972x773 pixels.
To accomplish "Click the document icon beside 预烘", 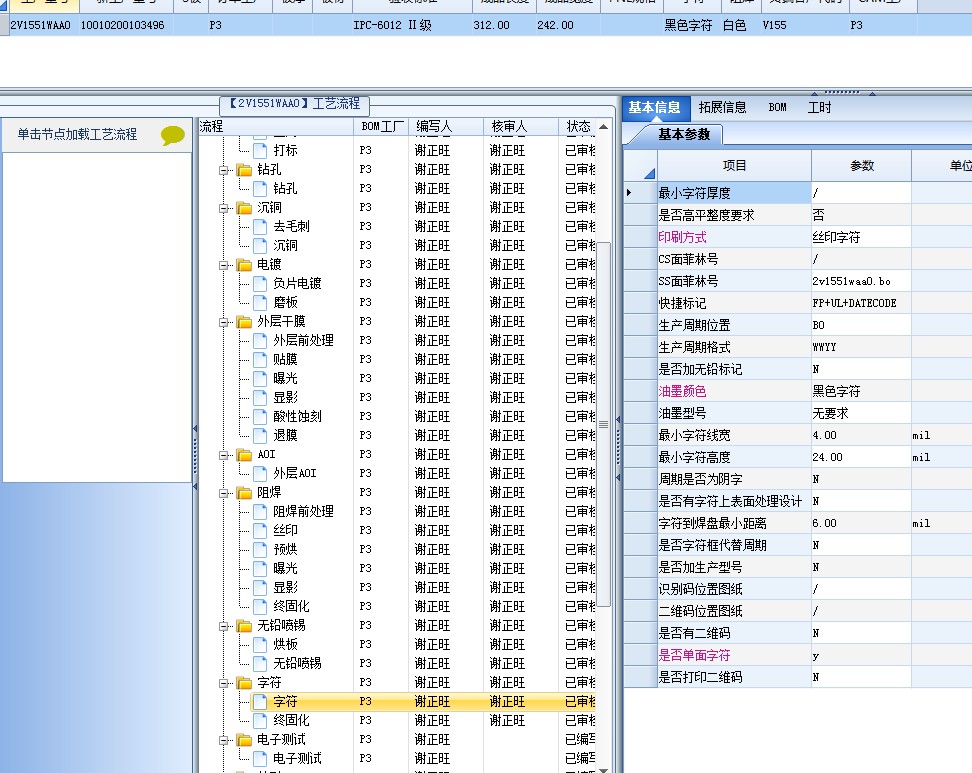I will 261,549.
